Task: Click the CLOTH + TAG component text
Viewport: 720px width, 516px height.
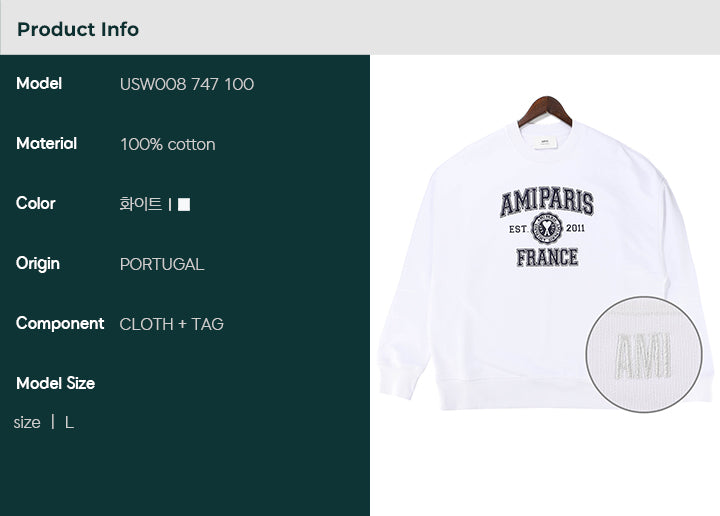Action: [x=171, y=324]
